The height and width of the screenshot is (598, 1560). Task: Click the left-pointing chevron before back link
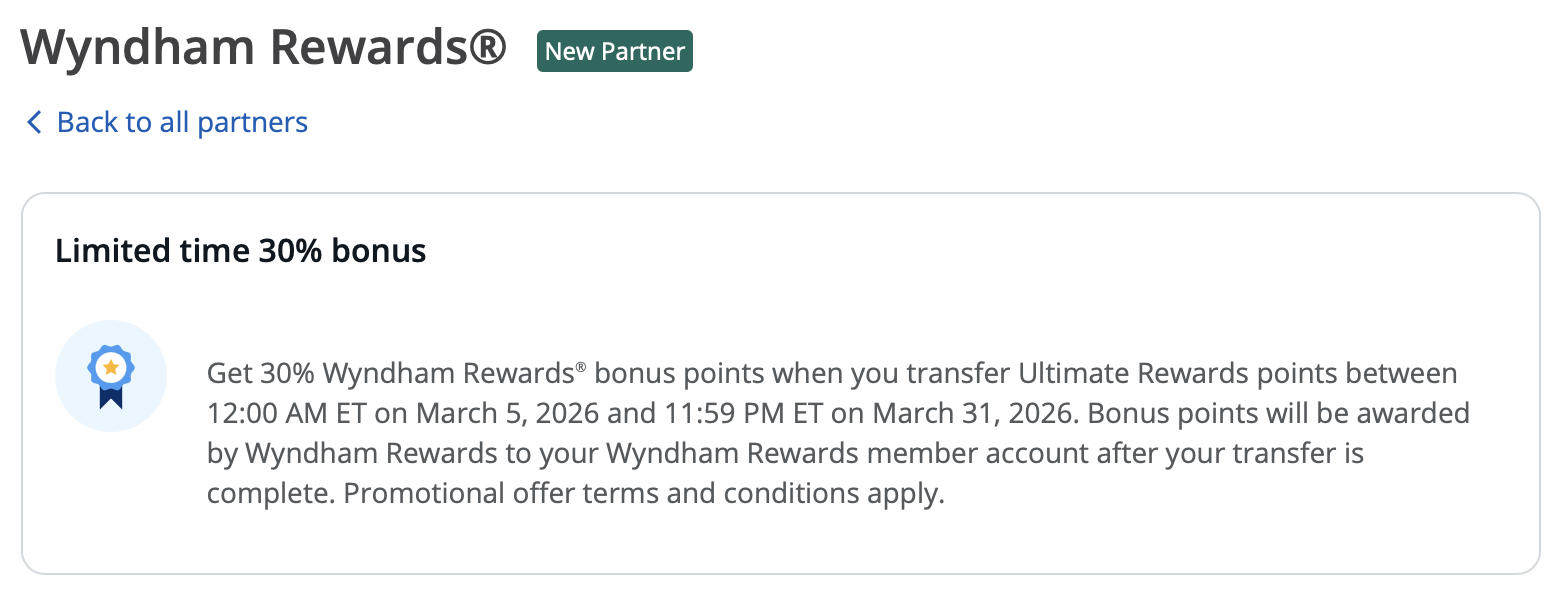[33, 121]
